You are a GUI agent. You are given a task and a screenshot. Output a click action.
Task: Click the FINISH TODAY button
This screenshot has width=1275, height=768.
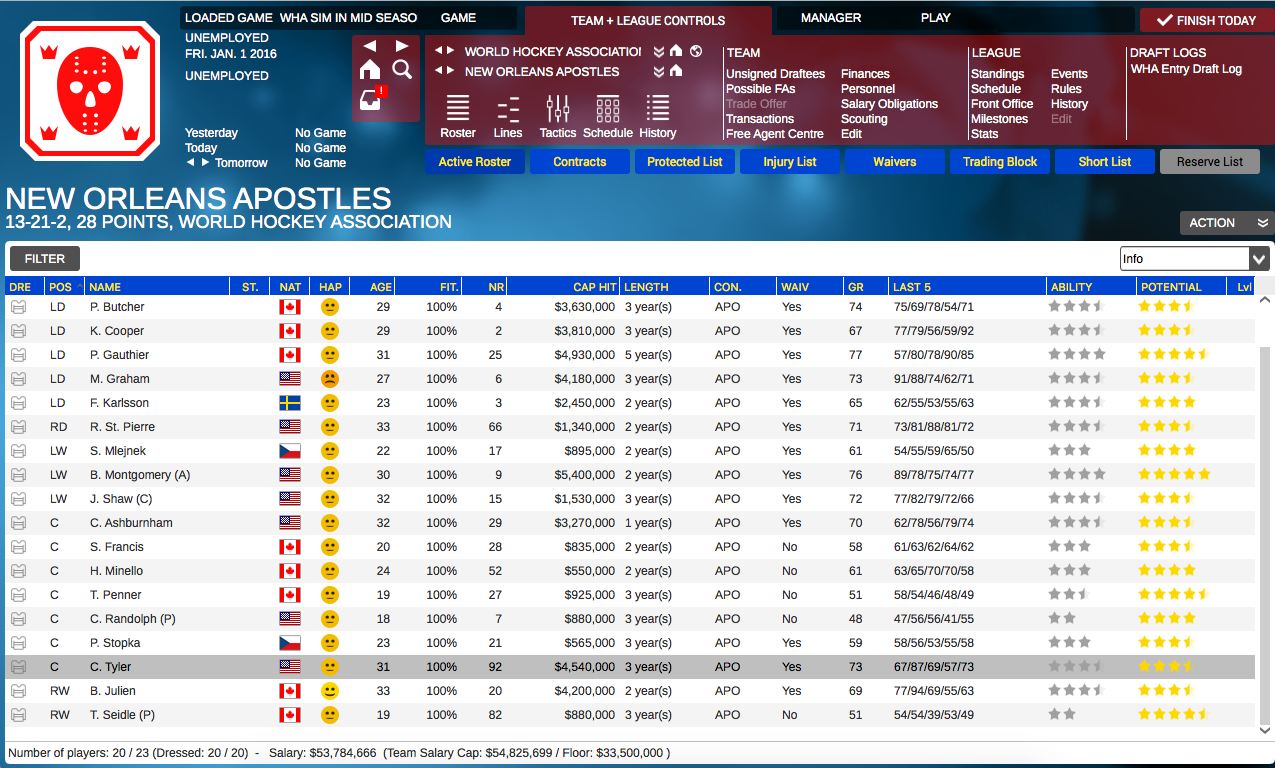tap(1205, 19)
